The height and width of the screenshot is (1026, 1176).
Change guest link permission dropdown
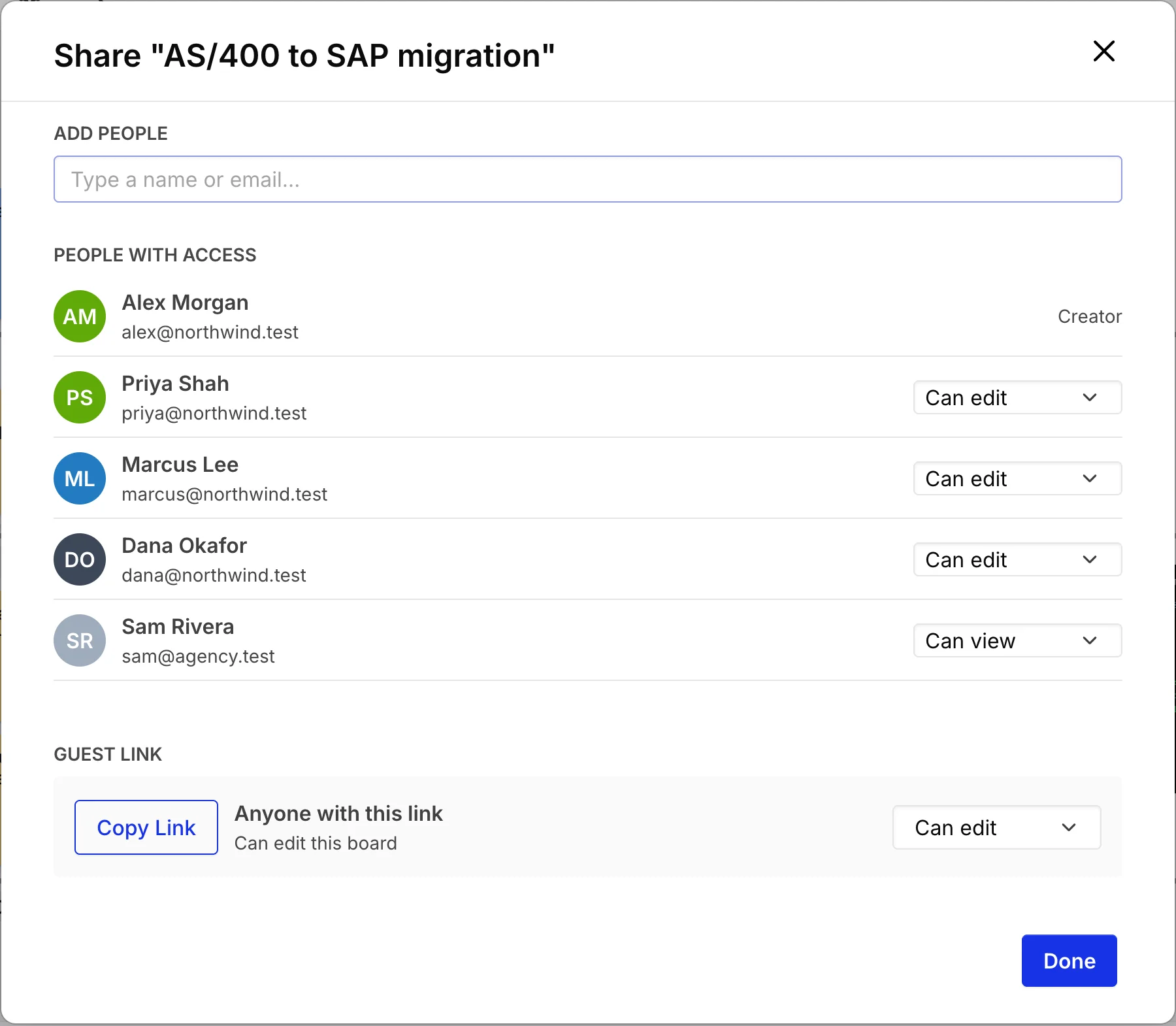[x=996, y=827]
